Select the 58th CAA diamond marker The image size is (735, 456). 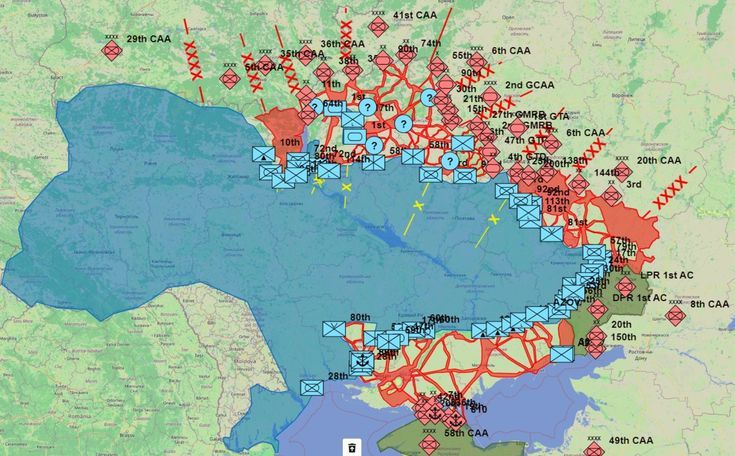[x=429, y=444]
